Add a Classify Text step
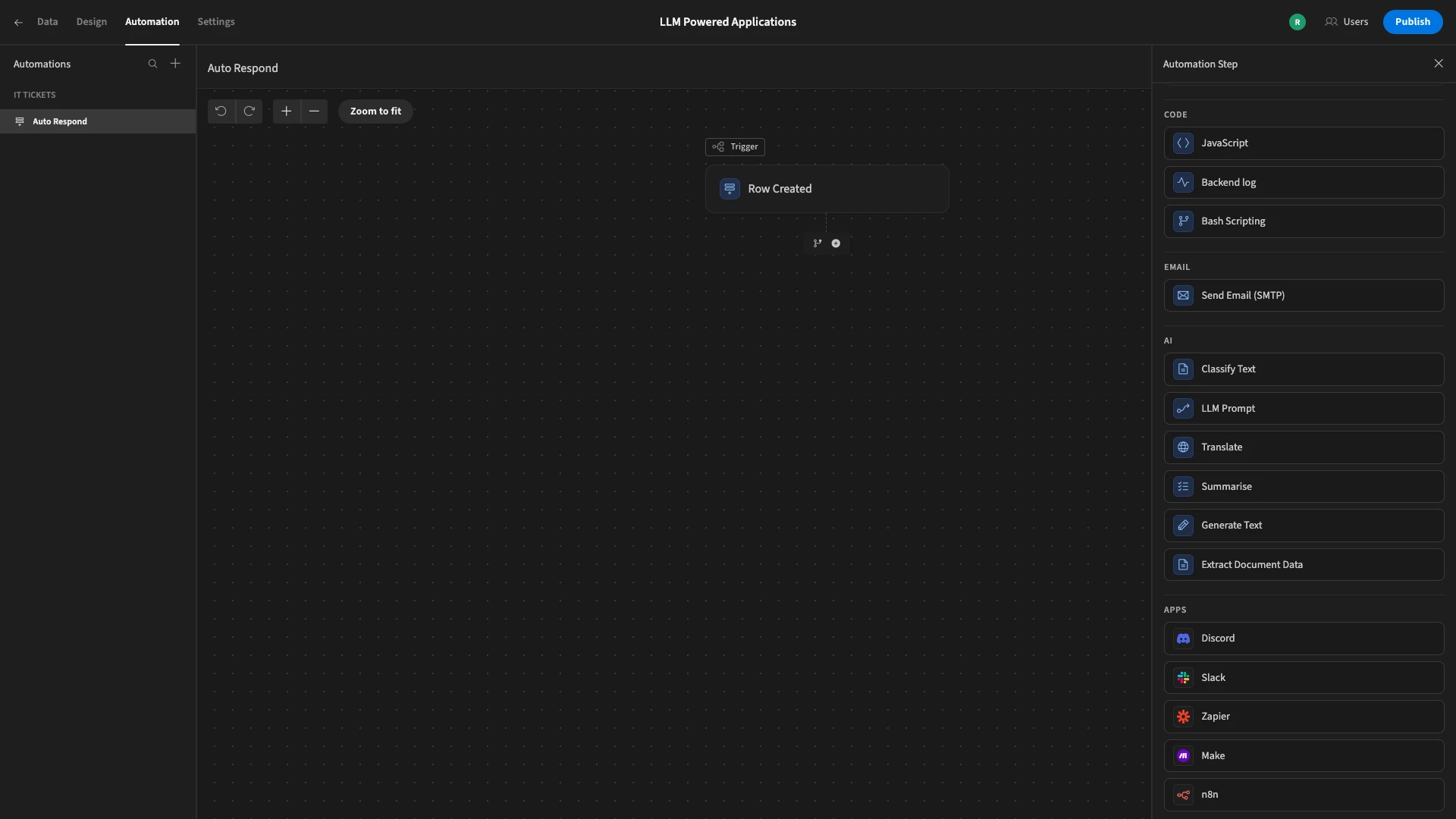Viewport: 1456px width, 819px height. [1304, 369]
